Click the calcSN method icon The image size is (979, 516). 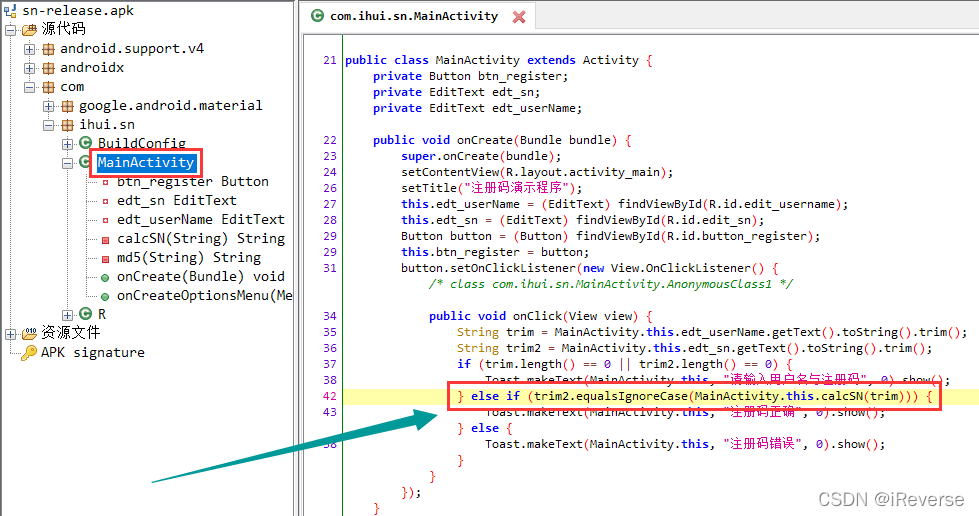tap(106, 239)
